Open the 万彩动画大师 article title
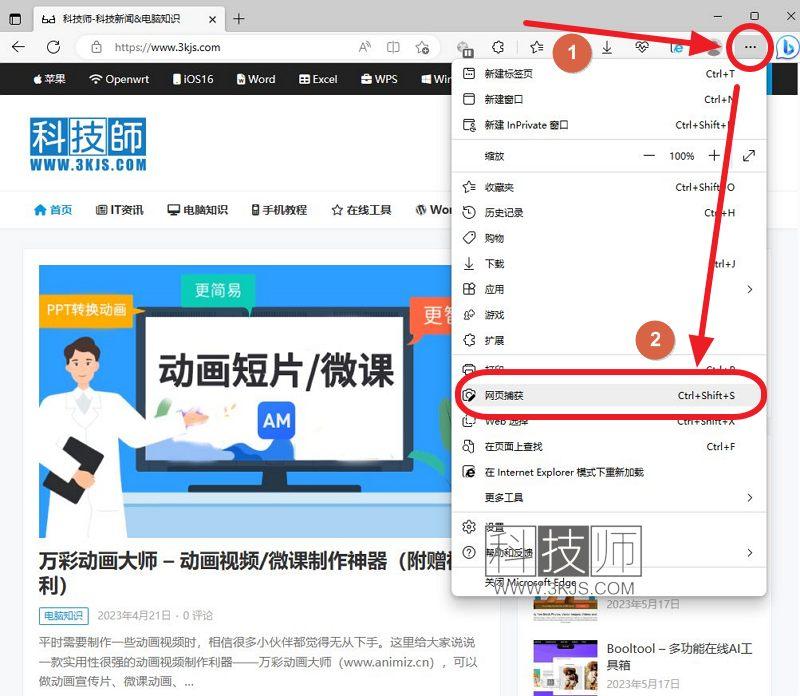 point(245,573)
